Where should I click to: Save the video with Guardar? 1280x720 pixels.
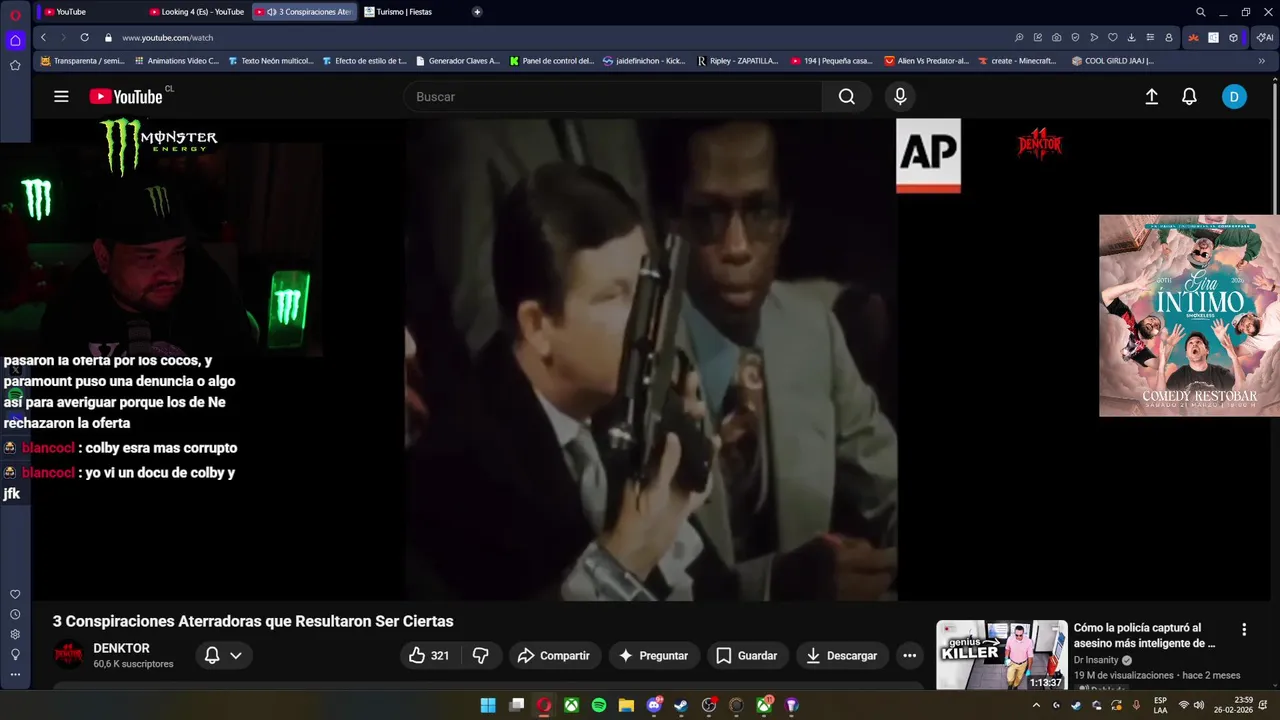pyautogui.click(x=747, y=655)
